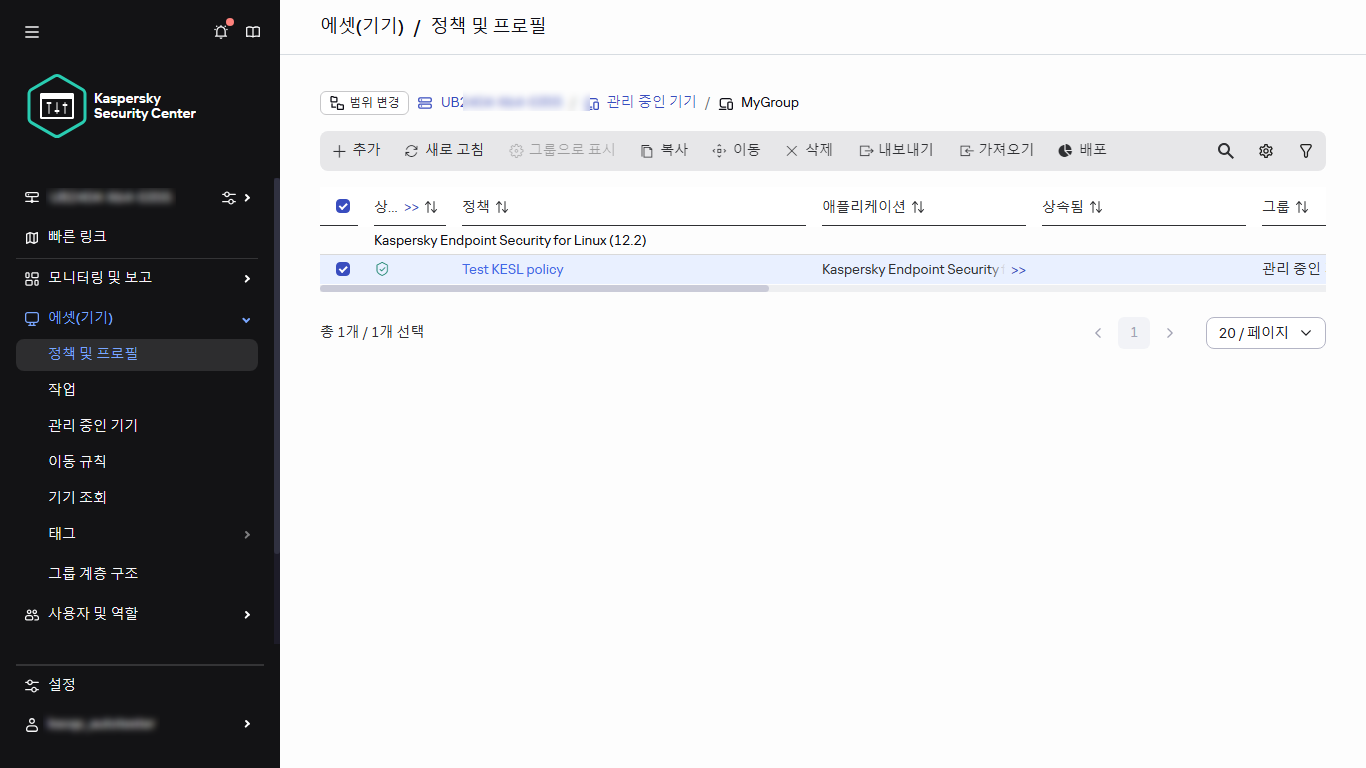Click the table settings gear icon
1366x768 pixels.
tap(1266, 150)
